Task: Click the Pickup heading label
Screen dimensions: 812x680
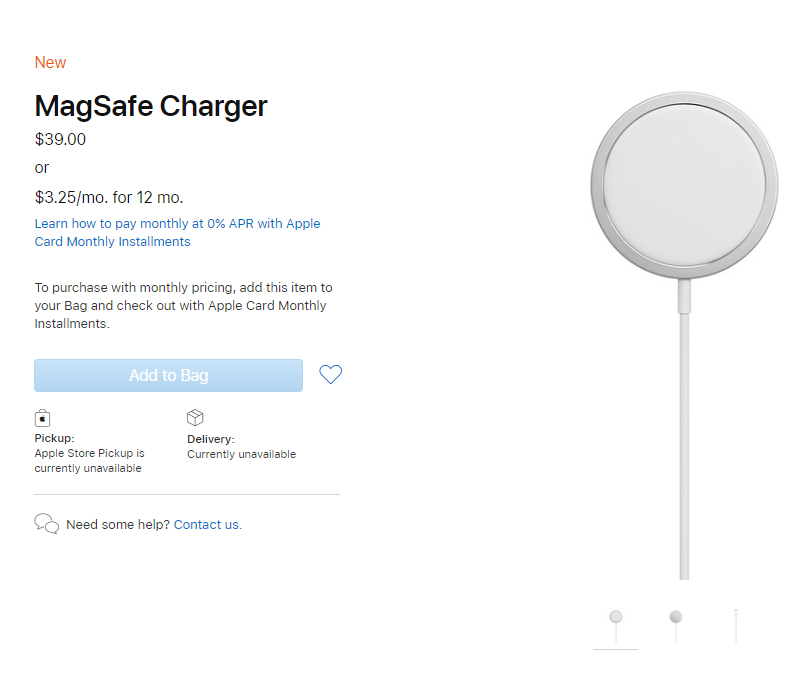Action: pyautogui.click(x=54, y=438)
